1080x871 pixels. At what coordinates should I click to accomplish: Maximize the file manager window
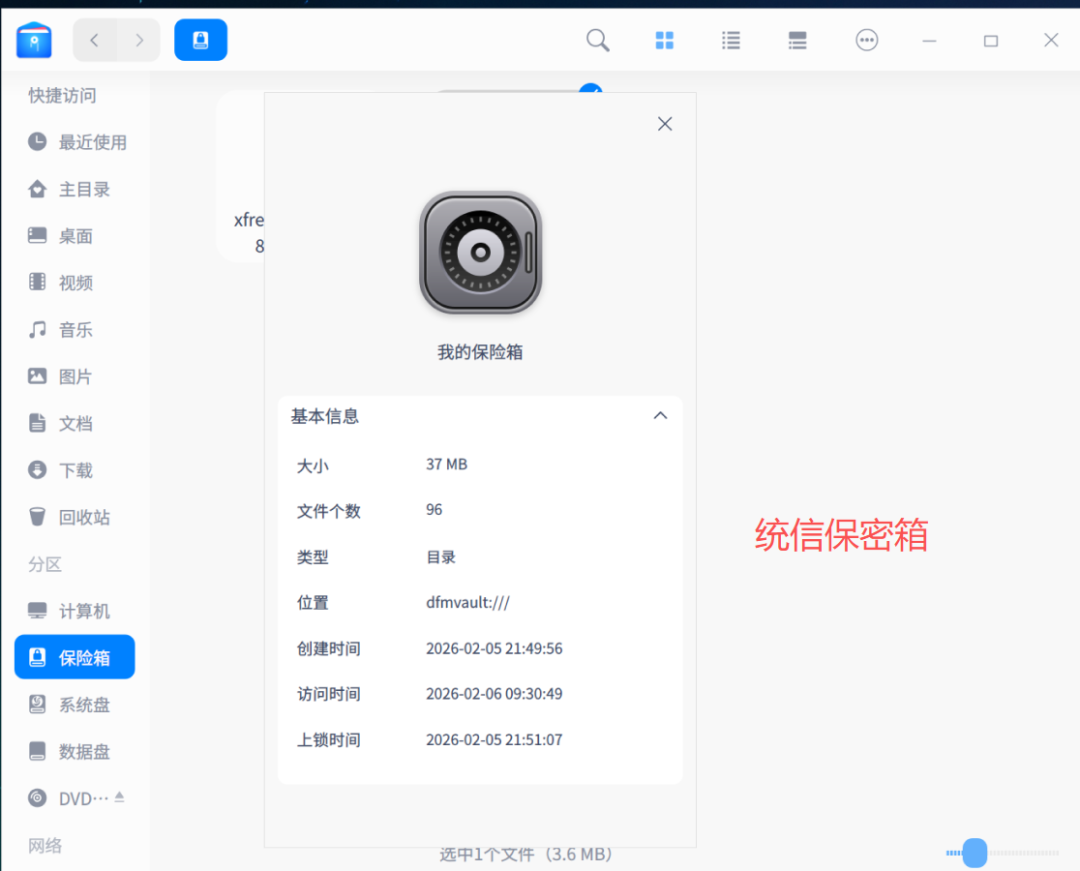[x=990, y=41]
